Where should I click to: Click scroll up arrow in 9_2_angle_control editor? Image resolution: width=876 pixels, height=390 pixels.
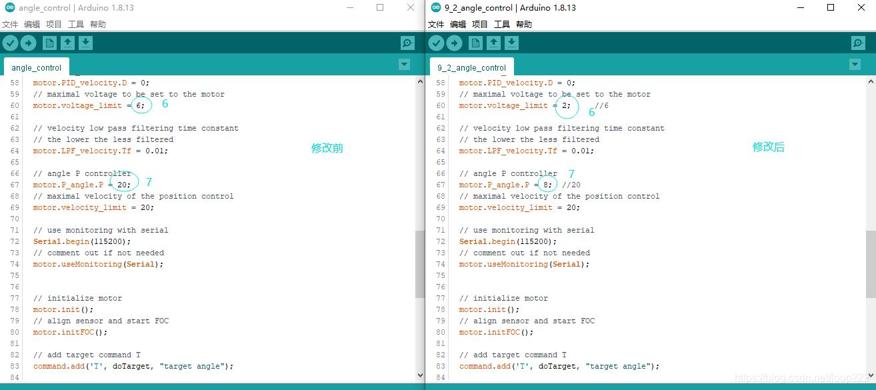coord(871,82)
